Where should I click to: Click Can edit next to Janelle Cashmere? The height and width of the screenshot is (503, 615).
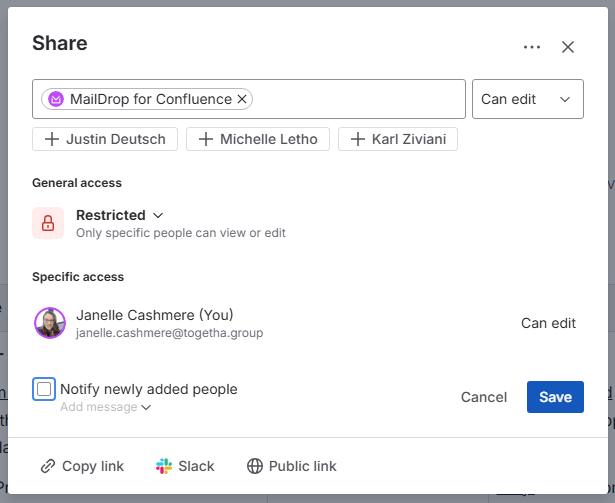(548, 323)
